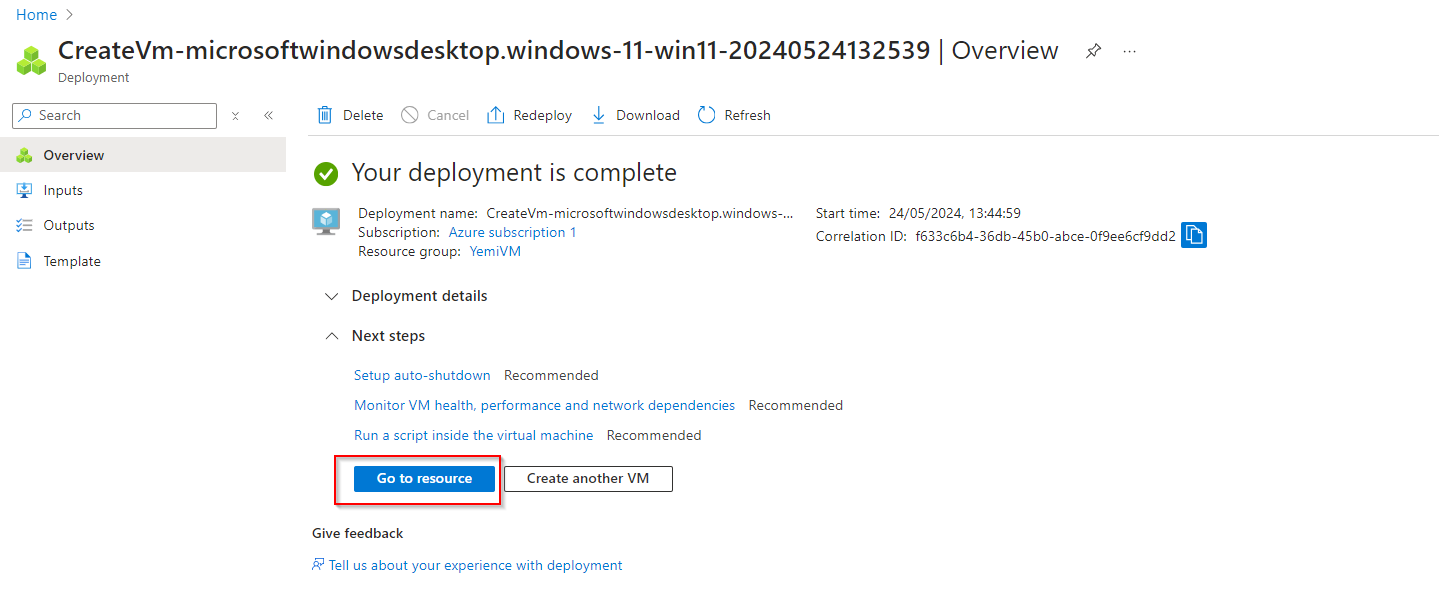Click the Cancel circle icon
This screenshot has height=608, width=1439.
click(x=410, y=115)
